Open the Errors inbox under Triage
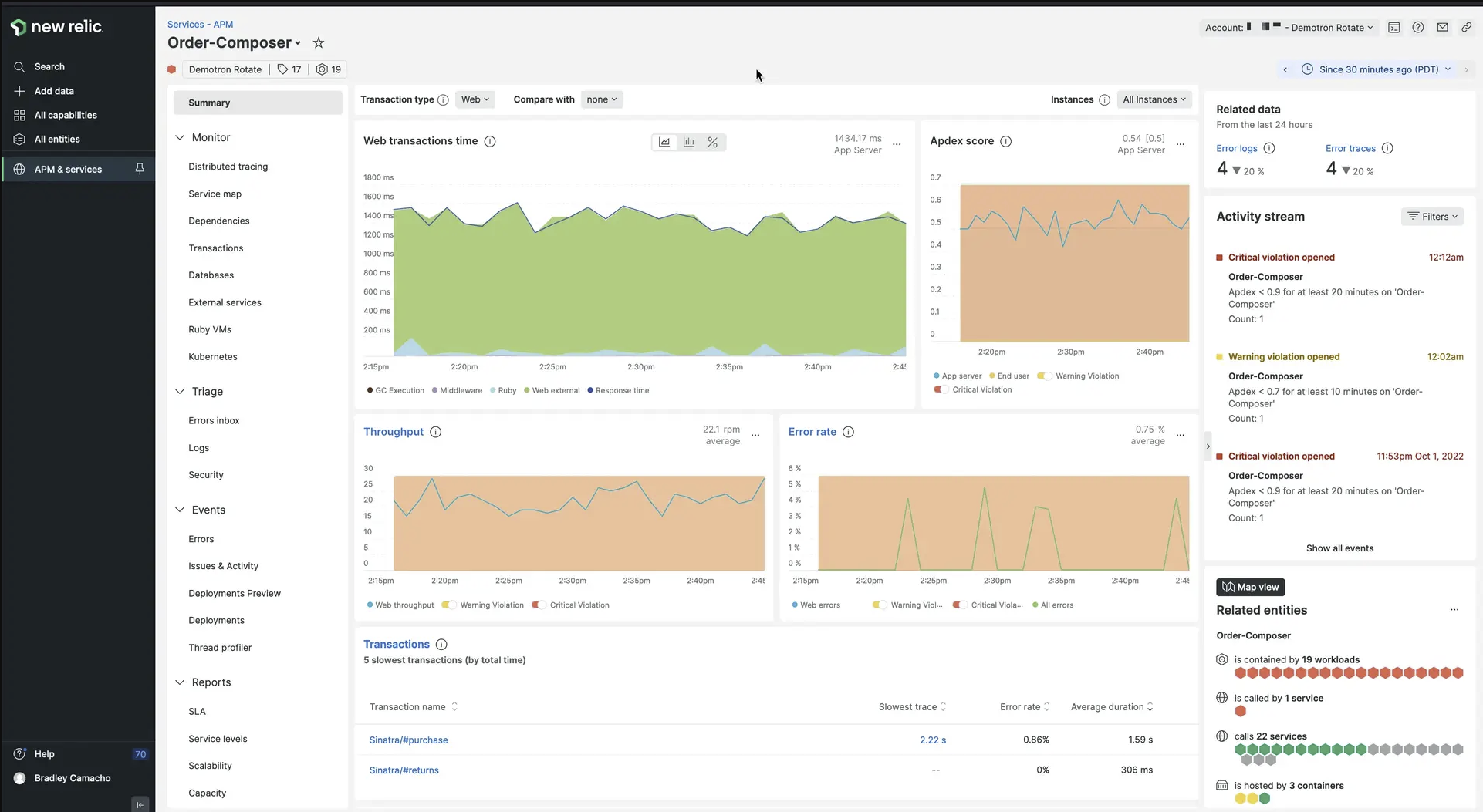The width and height of the screenshot is (1483, 812). pyautogui.click(x=214, y=420)
